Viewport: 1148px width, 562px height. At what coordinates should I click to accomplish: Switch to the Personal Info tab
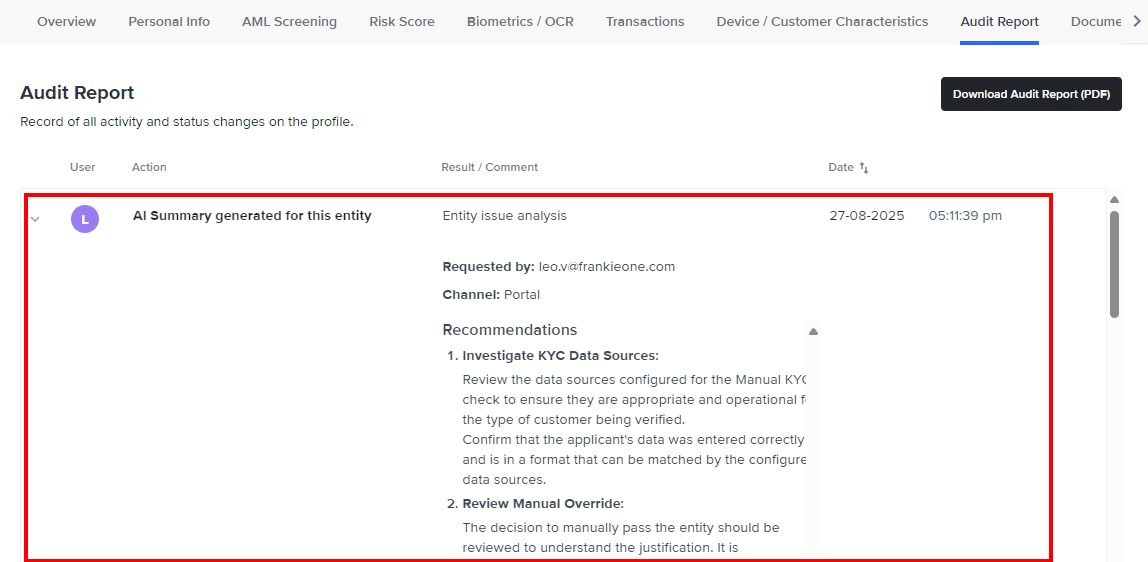click(x=169, y=21)
